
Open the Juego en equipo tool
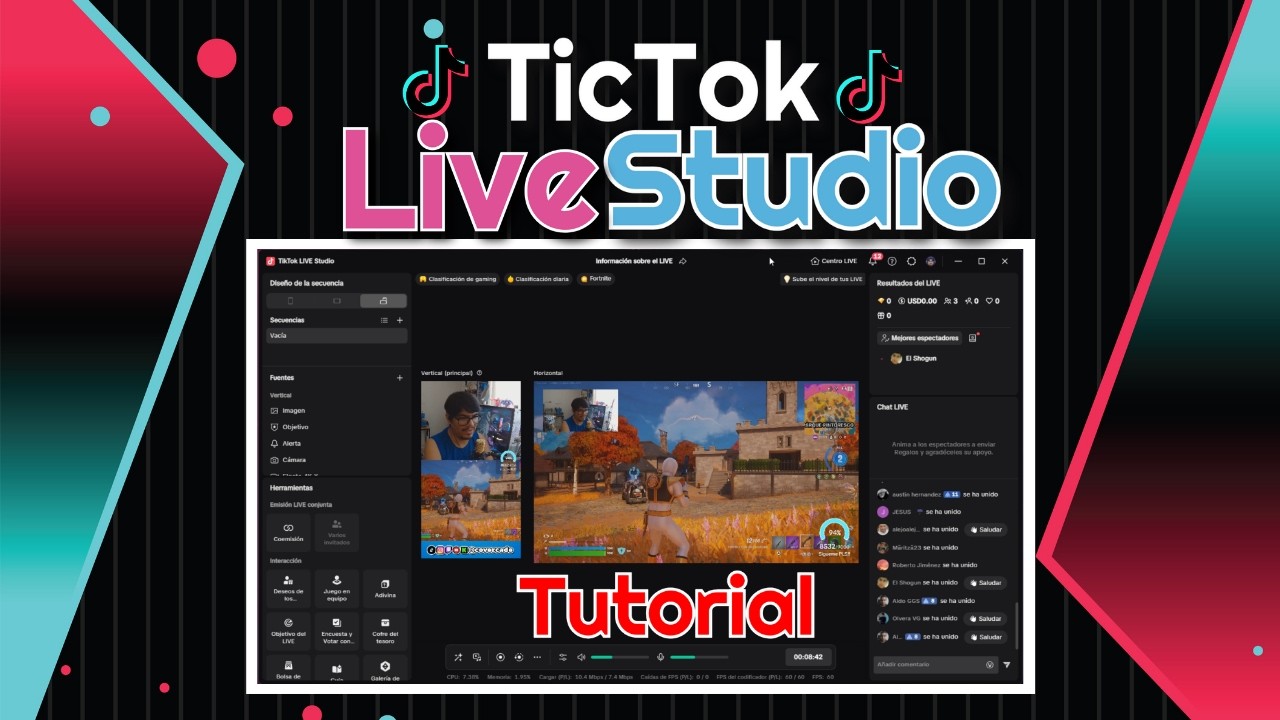pyautogui.click(x=337, y=588)
